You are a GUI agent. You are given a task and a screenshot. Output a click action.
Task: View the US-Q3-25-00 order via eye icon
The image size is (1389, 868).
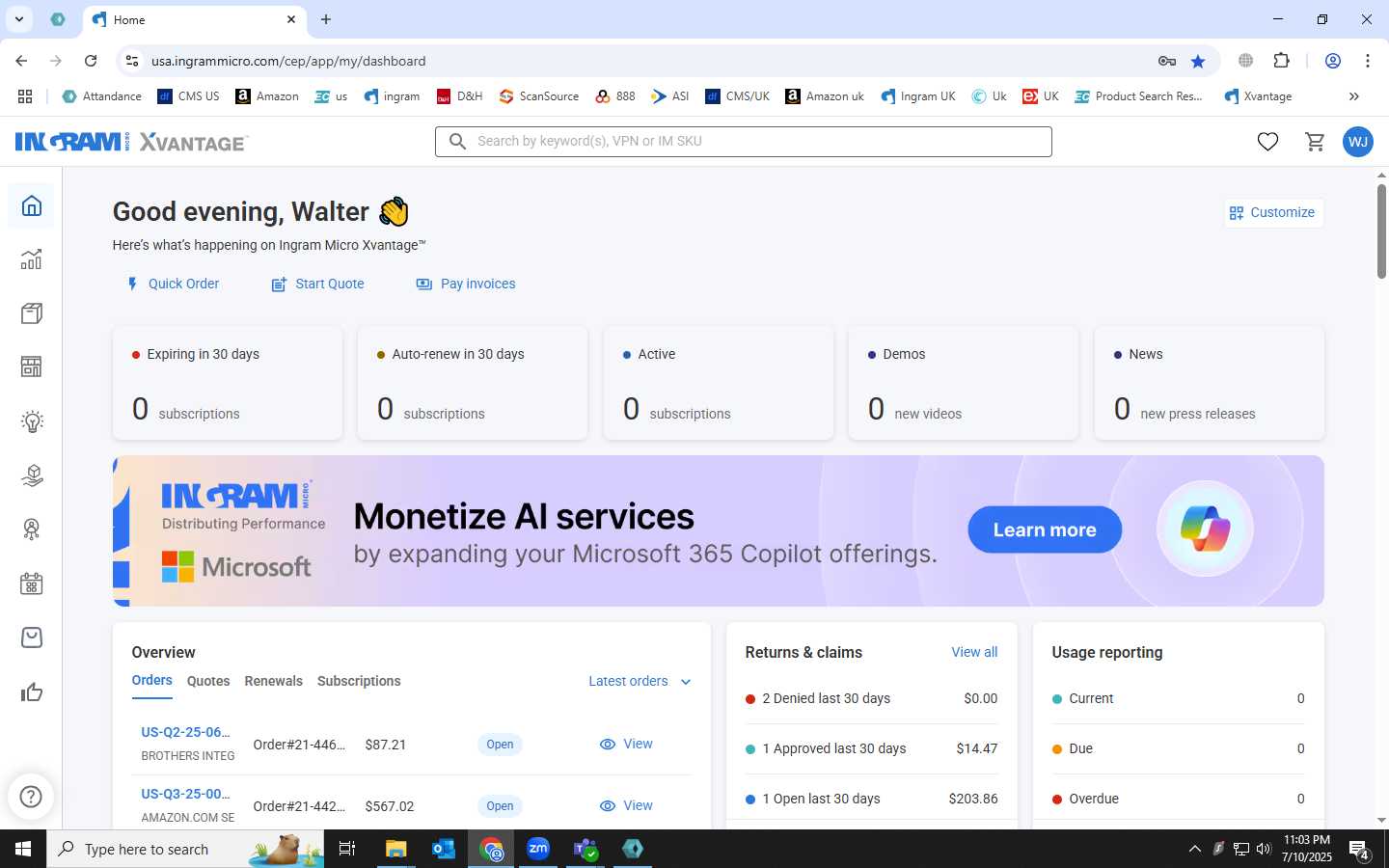(608, 806)
